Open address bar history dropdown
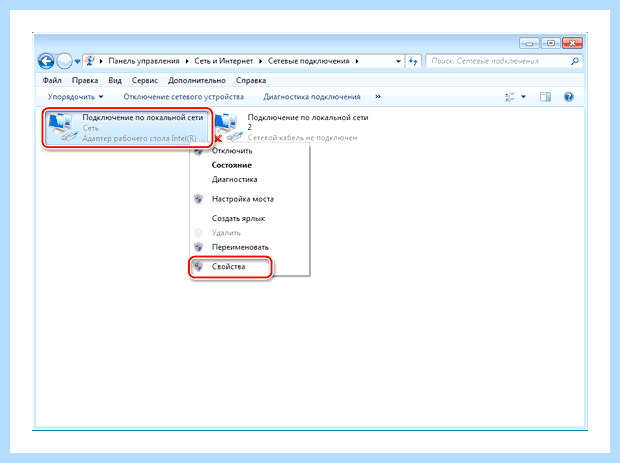Image resolution: width=620 pixels, height=463 pixels. tap(398, 61)
